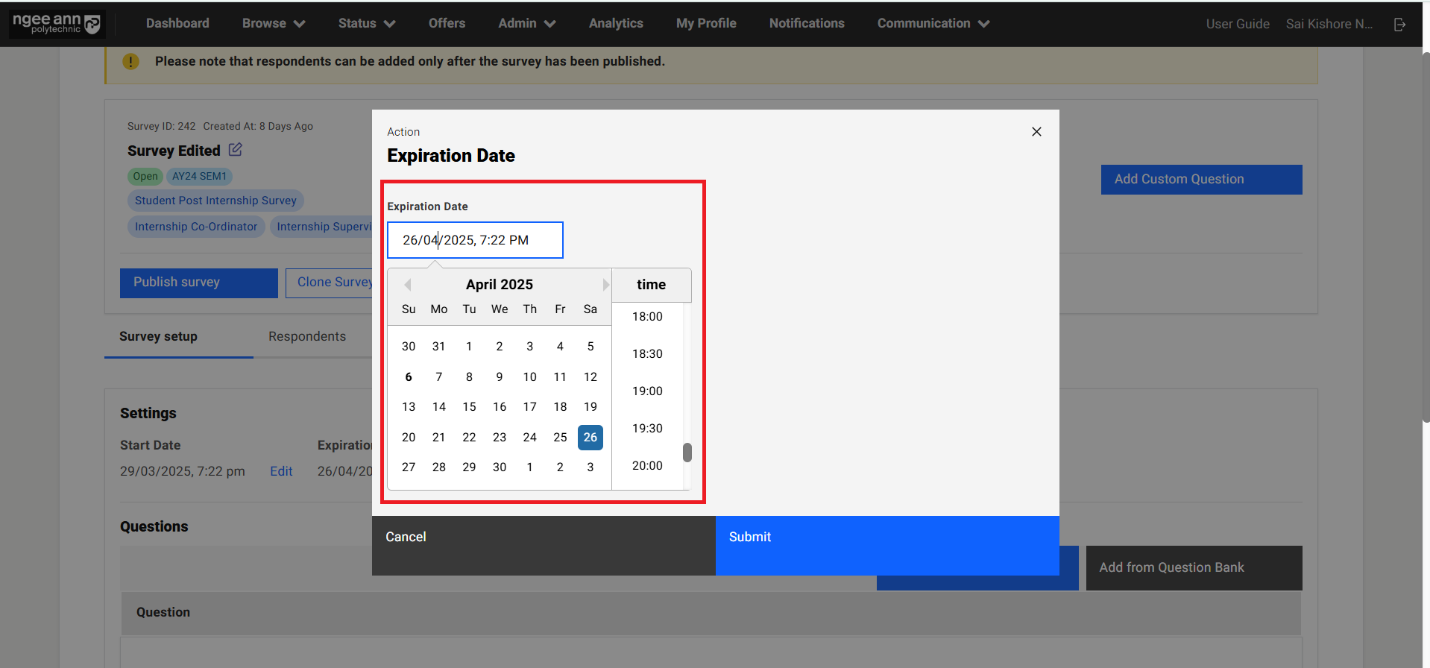Expand the Status dropdown menu

(366, 23)
